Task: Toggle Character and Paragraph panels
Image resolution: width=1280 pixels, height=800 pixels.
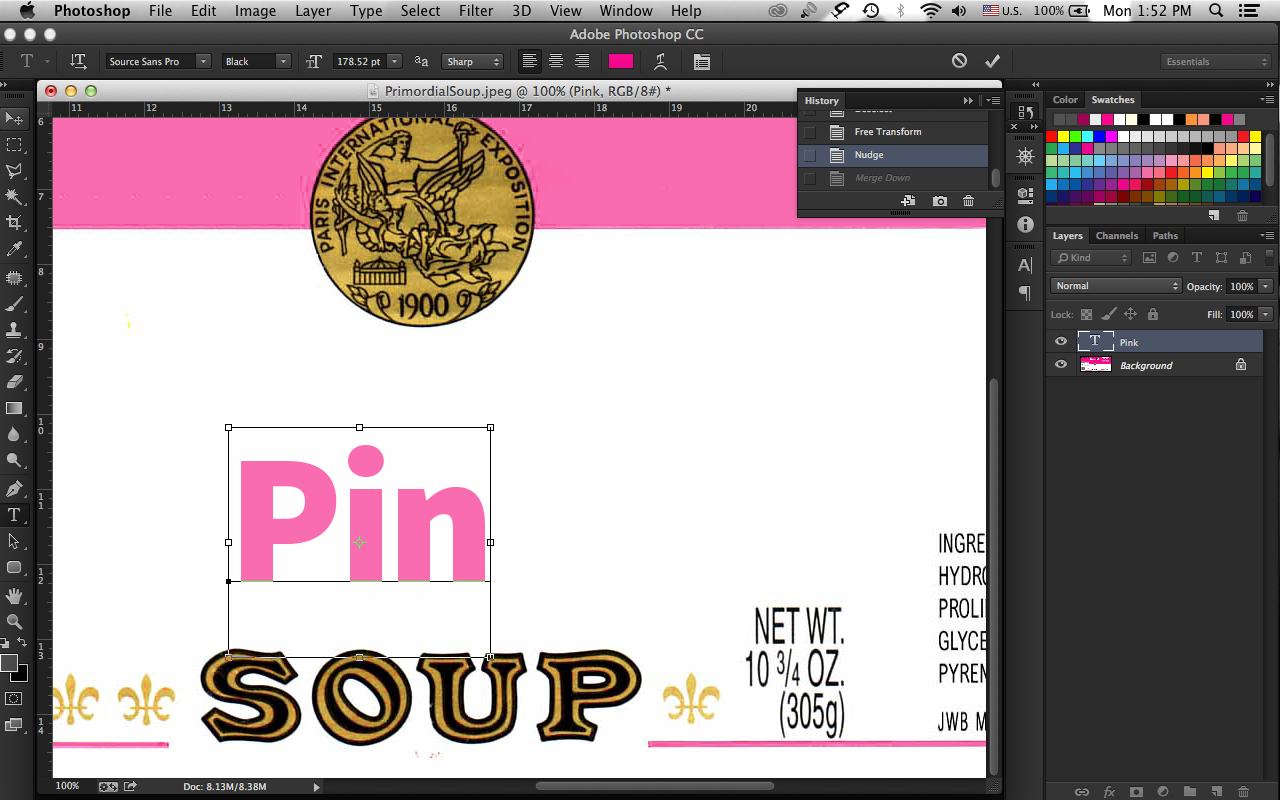Action: click(702, 61)
